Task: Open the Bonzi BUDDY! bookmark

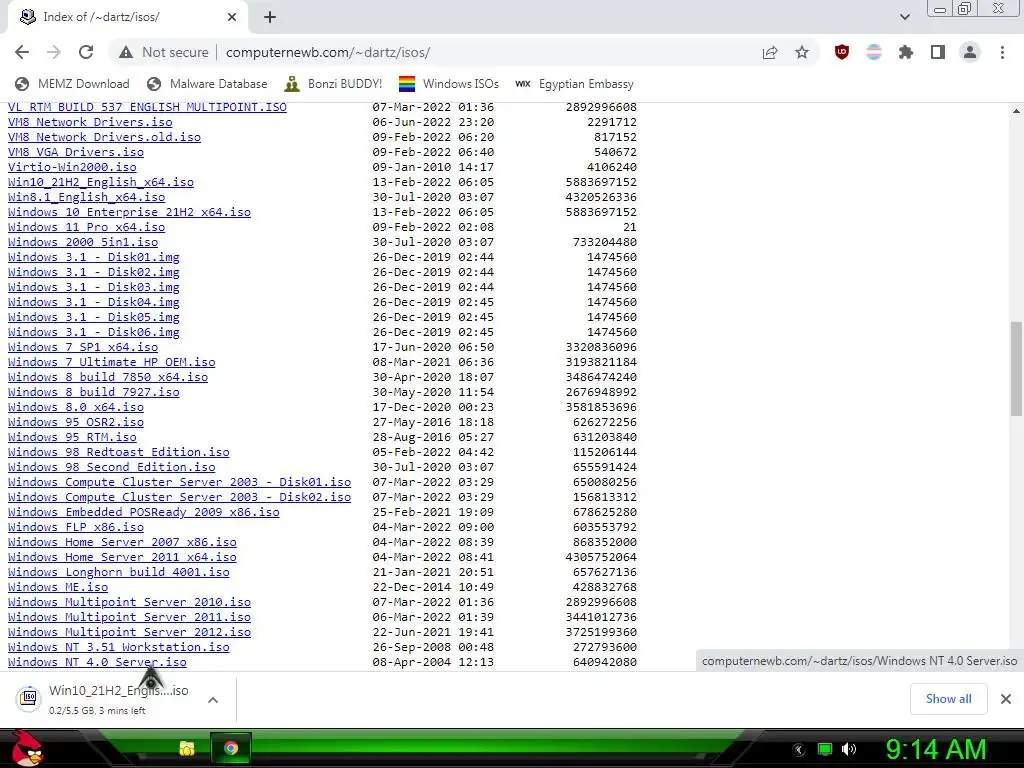Action: [333, 84]
